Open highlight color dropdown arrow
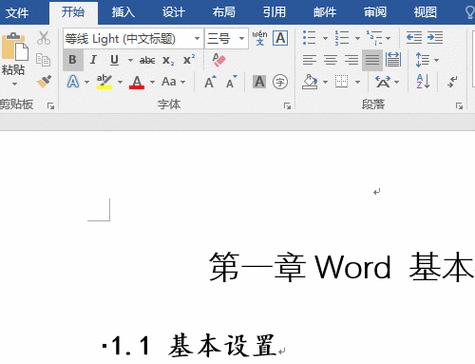Screen dimensions: 475x364 pos(120,82)
